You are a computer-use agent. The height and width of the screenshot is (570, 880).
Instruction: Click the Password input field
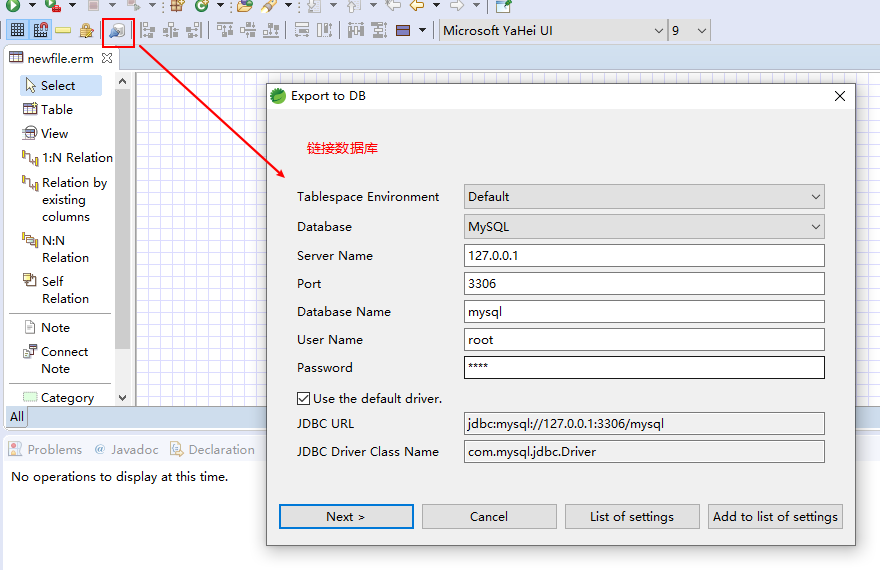644,367
